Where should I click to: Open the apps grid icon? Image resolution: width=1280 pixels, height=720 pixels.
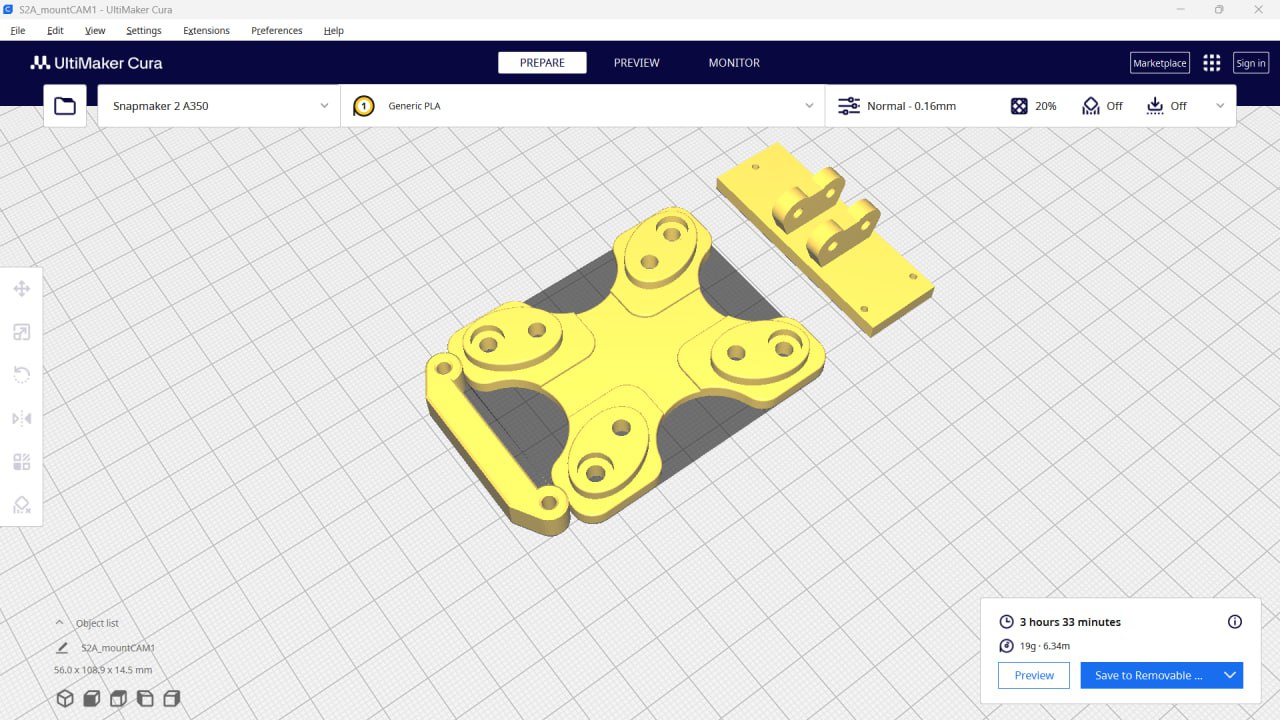point(1211,63)
